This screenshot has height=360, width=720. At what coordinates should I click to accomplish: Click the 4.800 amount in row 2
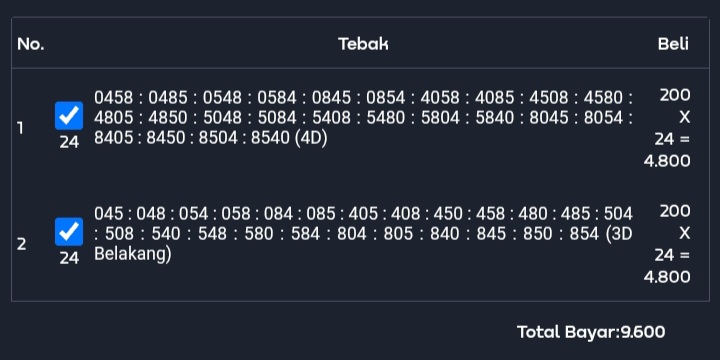[667, 277]
